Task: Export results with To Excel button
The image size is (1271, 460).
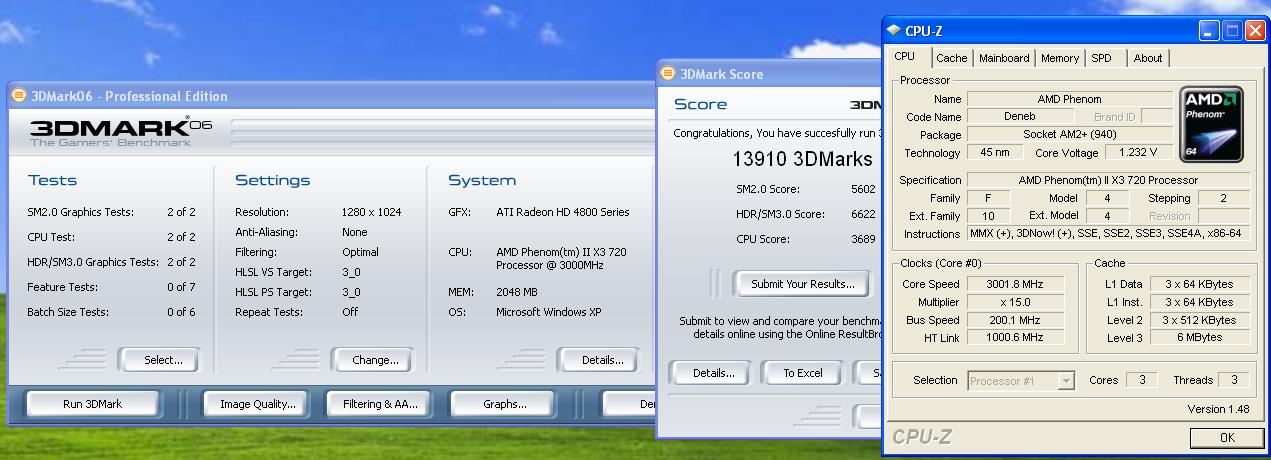Action: (803, 373)
